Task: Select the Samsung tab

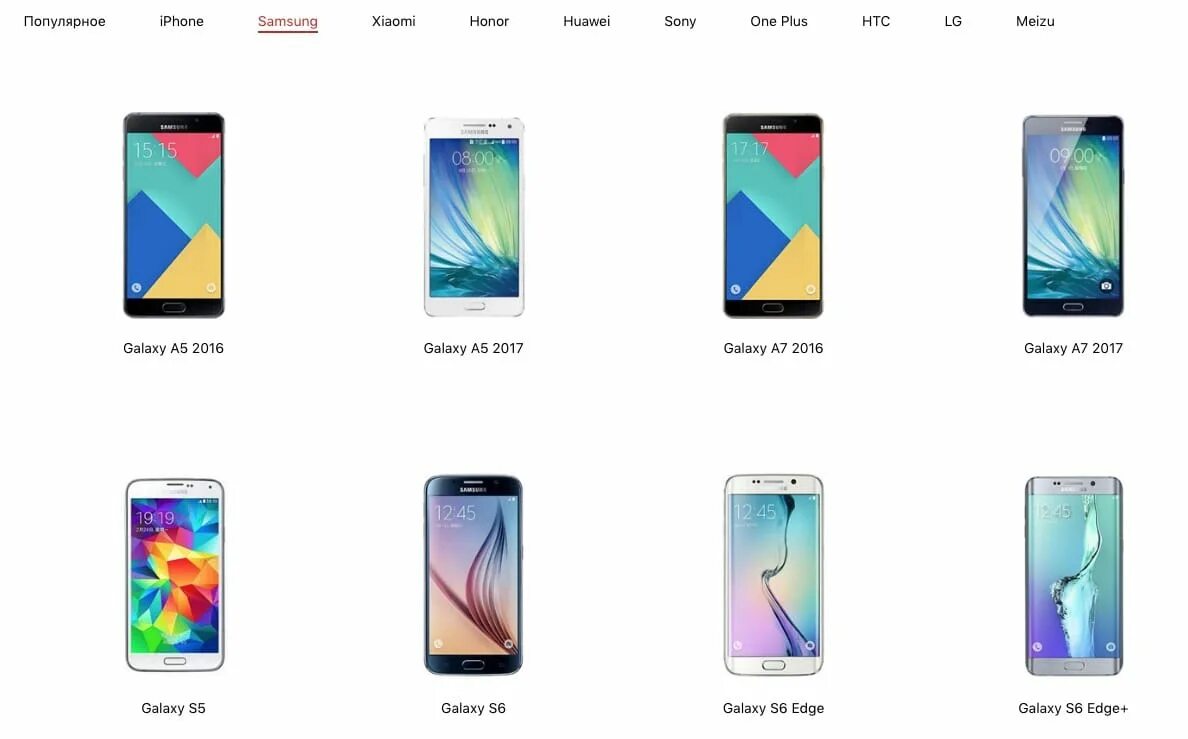Action: [x=287, y=21]
